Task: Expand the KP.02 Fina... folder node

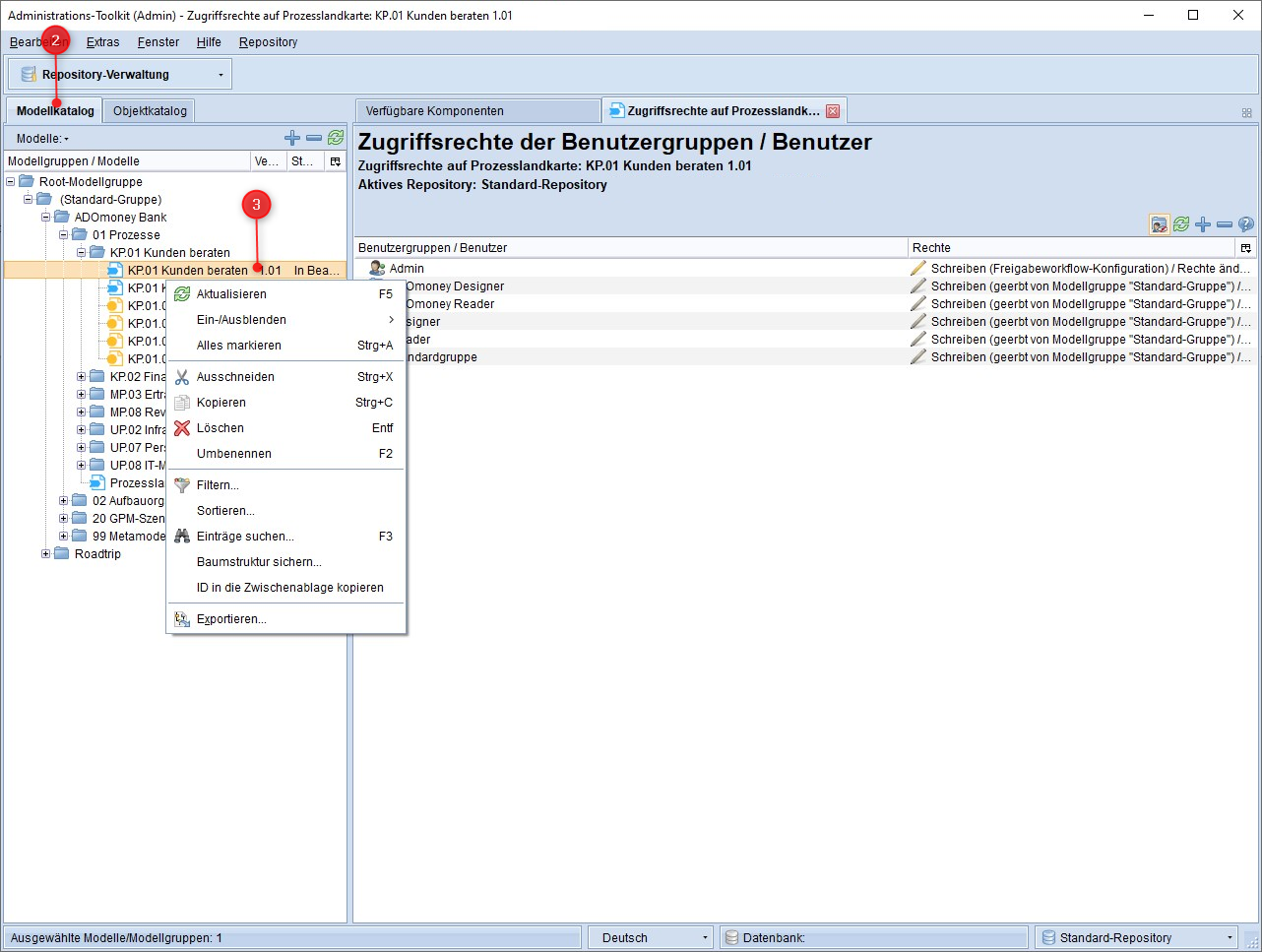Action: point(81,377)
